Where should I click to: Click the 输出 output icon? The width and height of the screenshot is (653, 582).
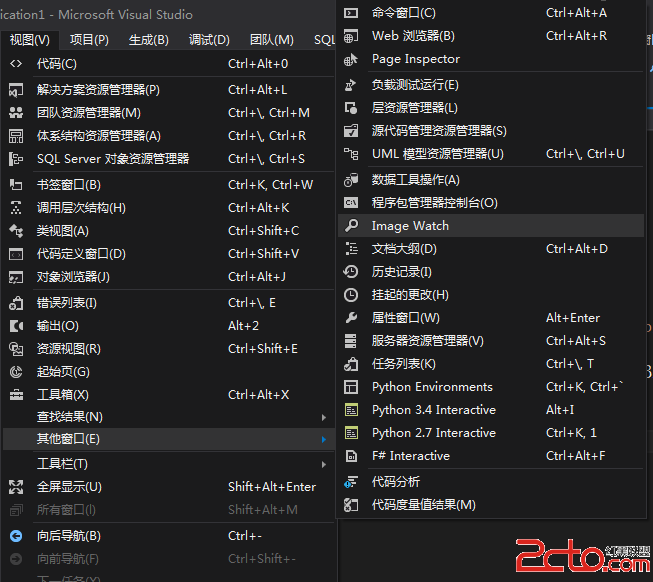coord(16,326)
